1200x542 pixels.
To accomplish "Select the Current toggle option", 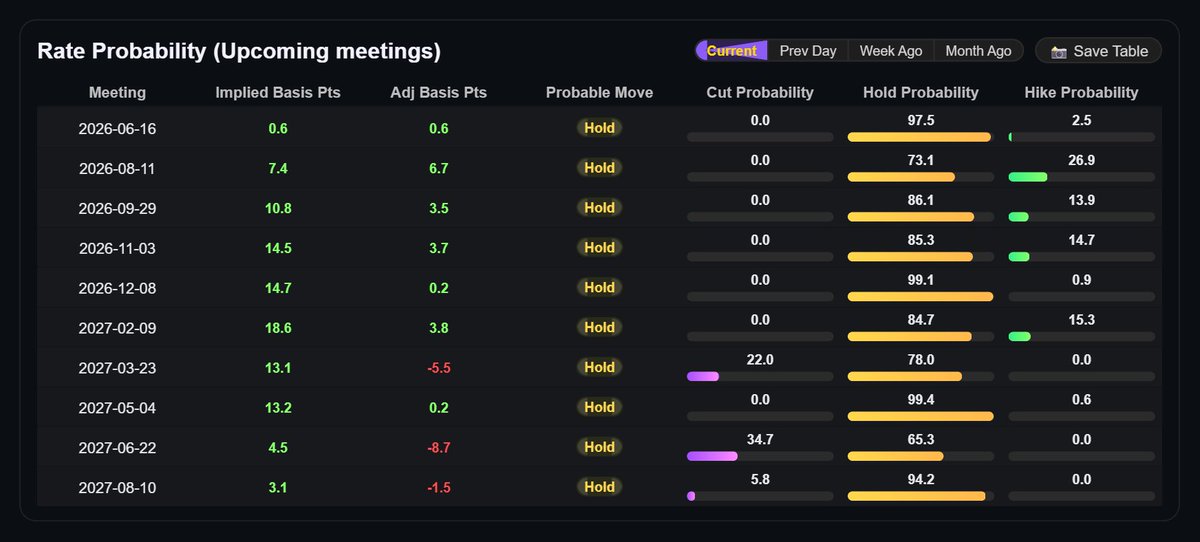I will 732,51.
